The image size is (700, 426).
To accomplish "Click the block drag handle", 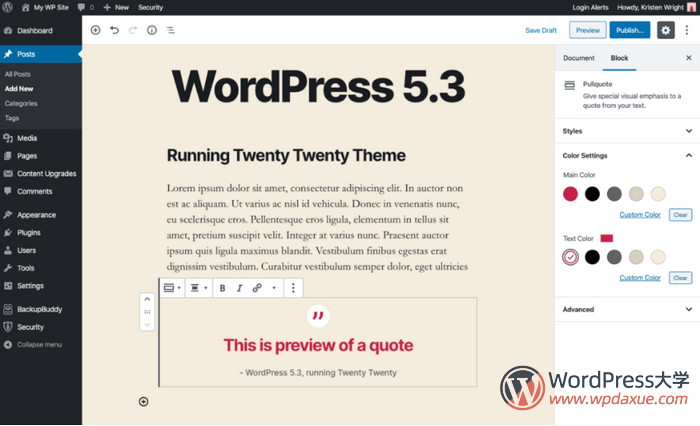I will pos(147,312).
